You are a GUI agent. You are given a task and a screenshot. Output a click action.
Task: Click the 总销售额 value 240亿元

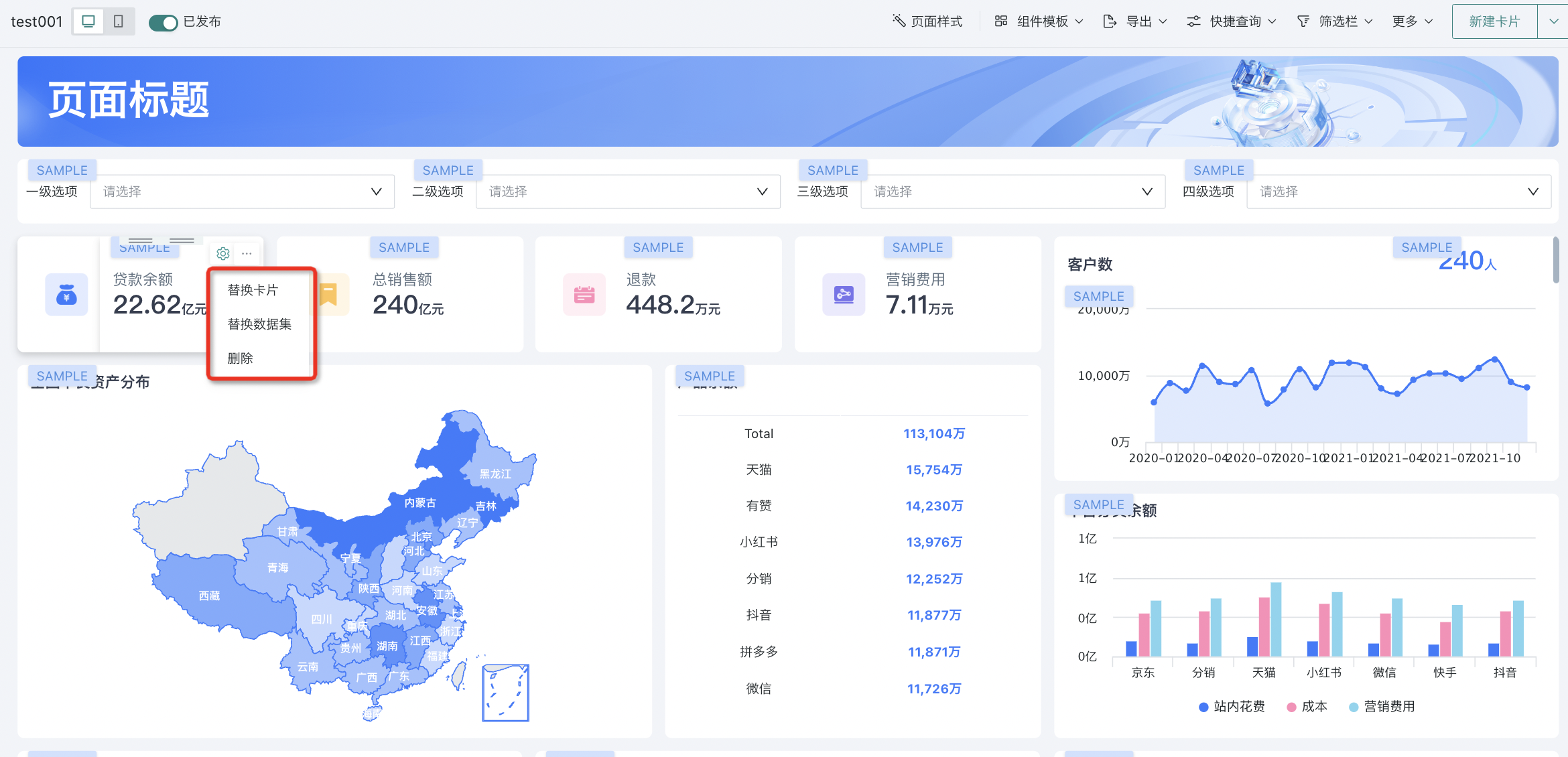click(x=408, y=305)
